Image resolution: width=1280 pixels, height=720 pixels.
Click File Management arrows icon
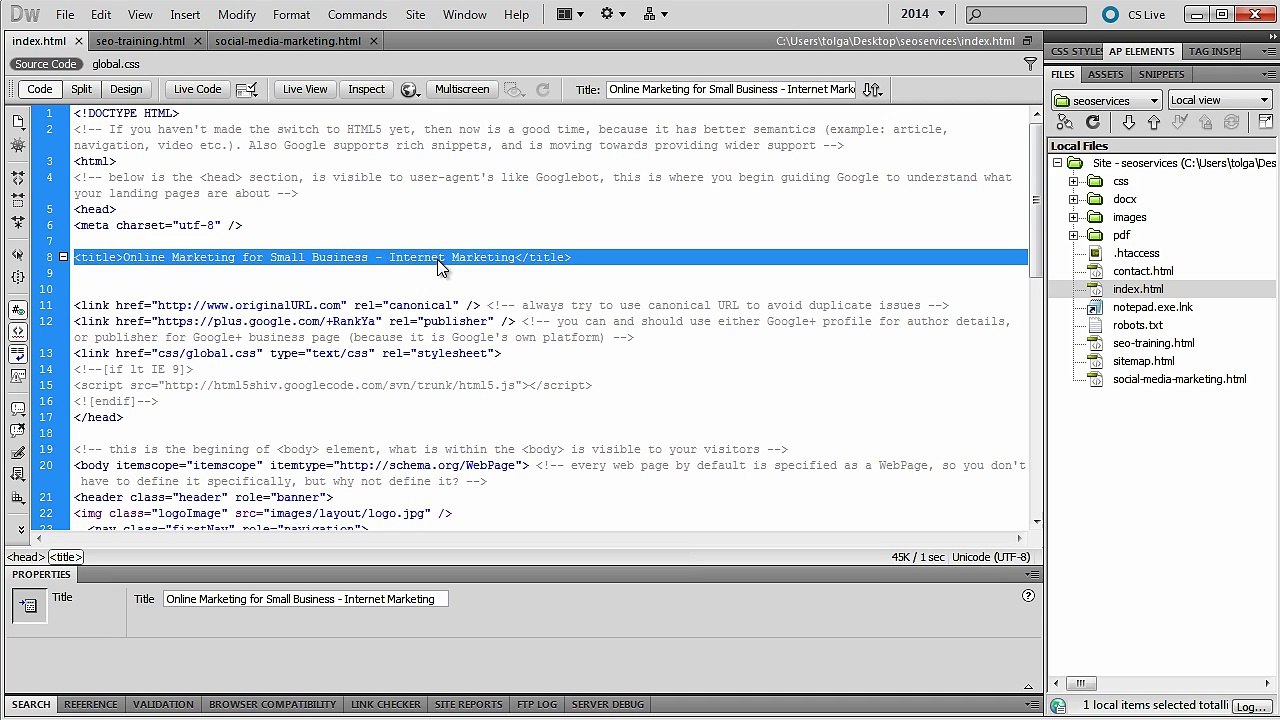click(872, 90)
